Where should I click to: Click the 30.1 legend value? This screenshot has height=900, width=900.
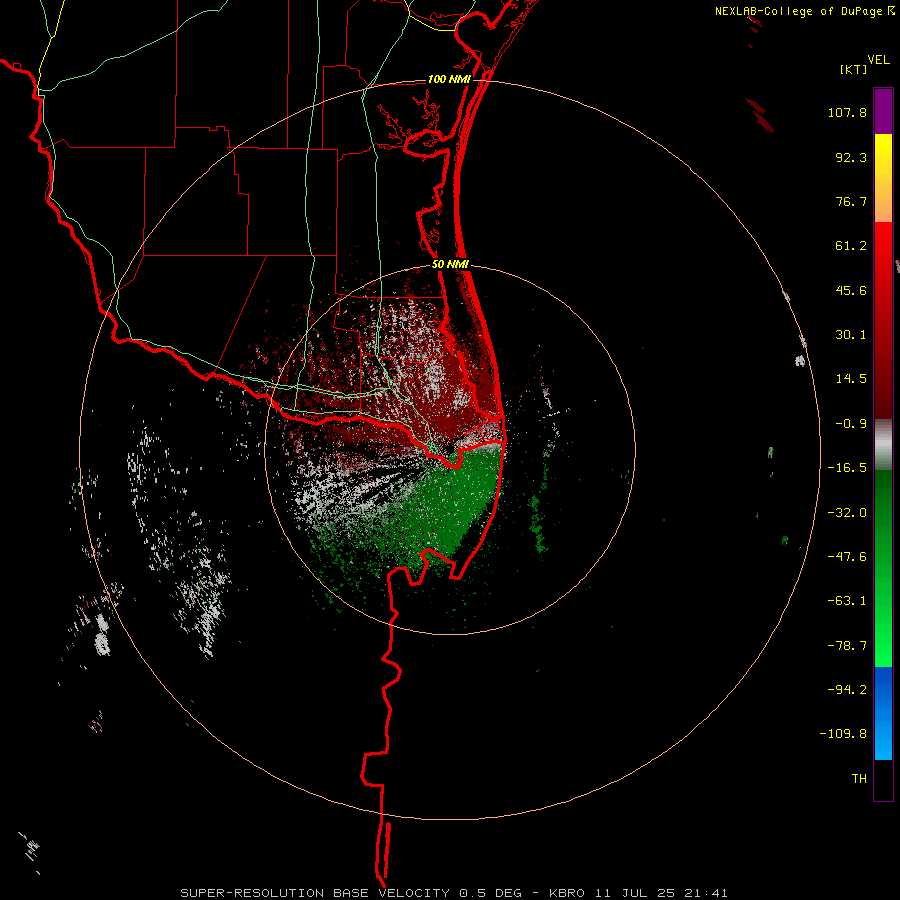(x=851, y=335)
